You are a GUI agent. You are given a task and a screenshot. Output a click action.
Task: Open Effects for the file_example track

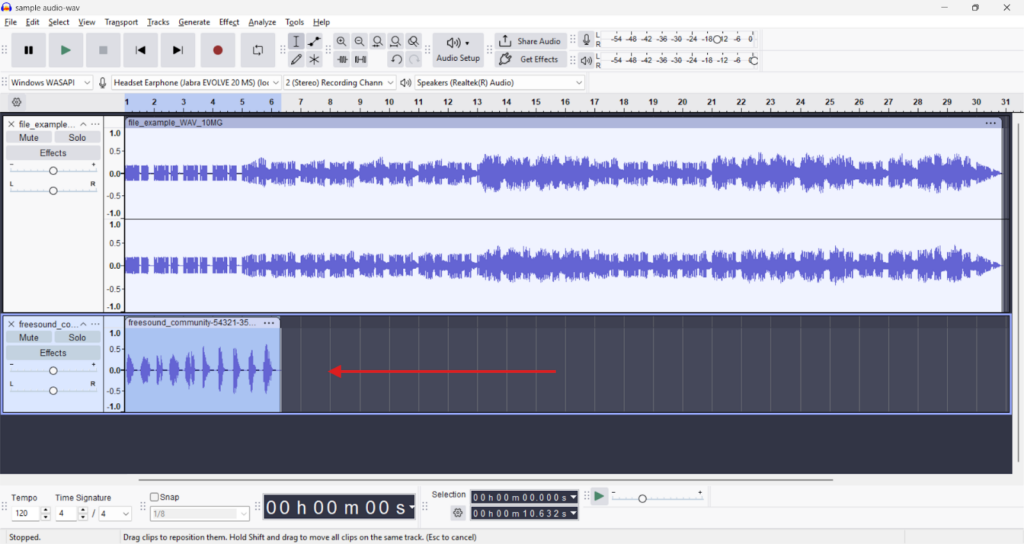[x=53, y=153]
